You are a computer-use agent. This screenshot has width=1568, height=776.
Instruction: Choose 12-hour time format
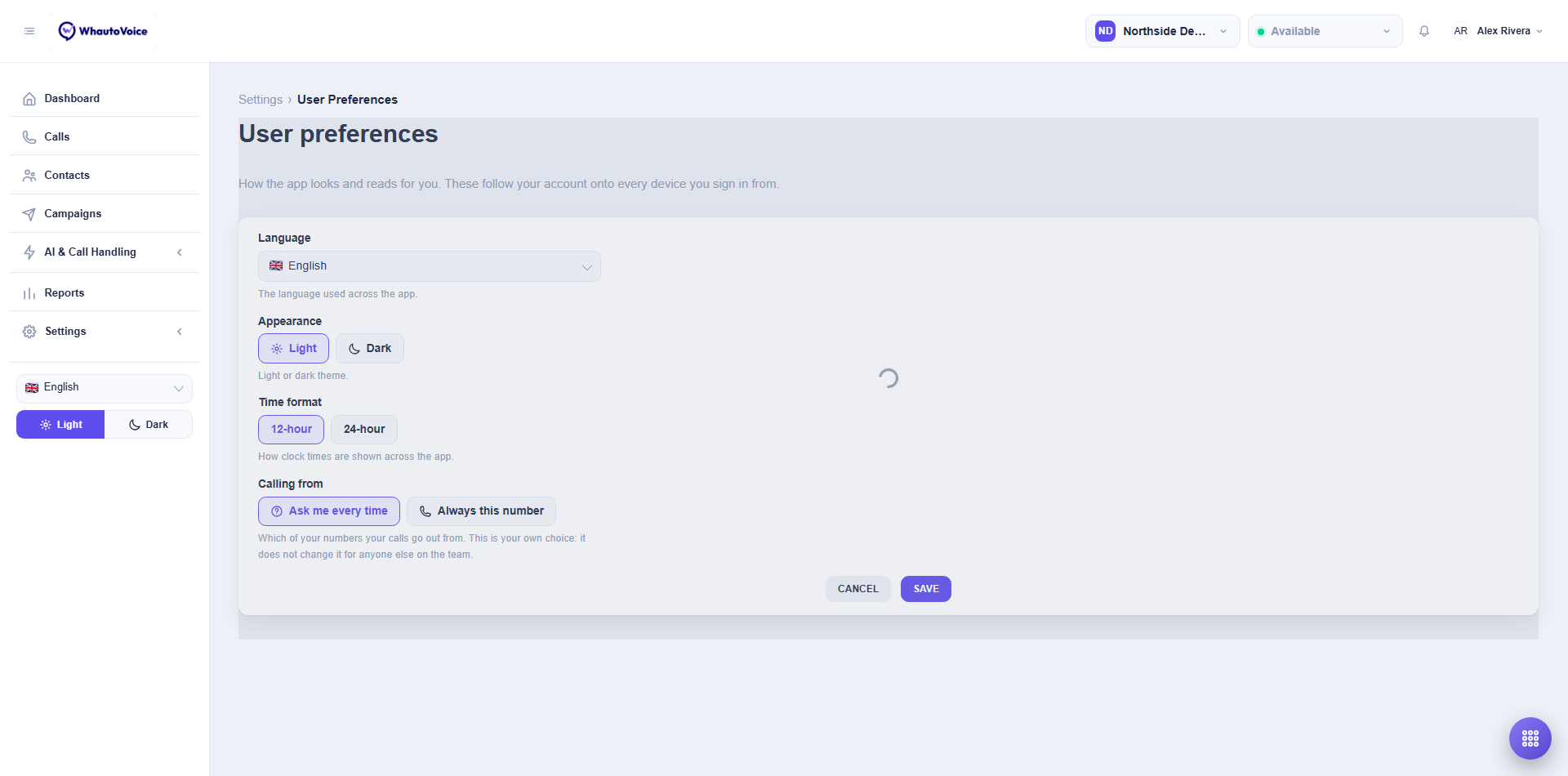tap(291, 430)
